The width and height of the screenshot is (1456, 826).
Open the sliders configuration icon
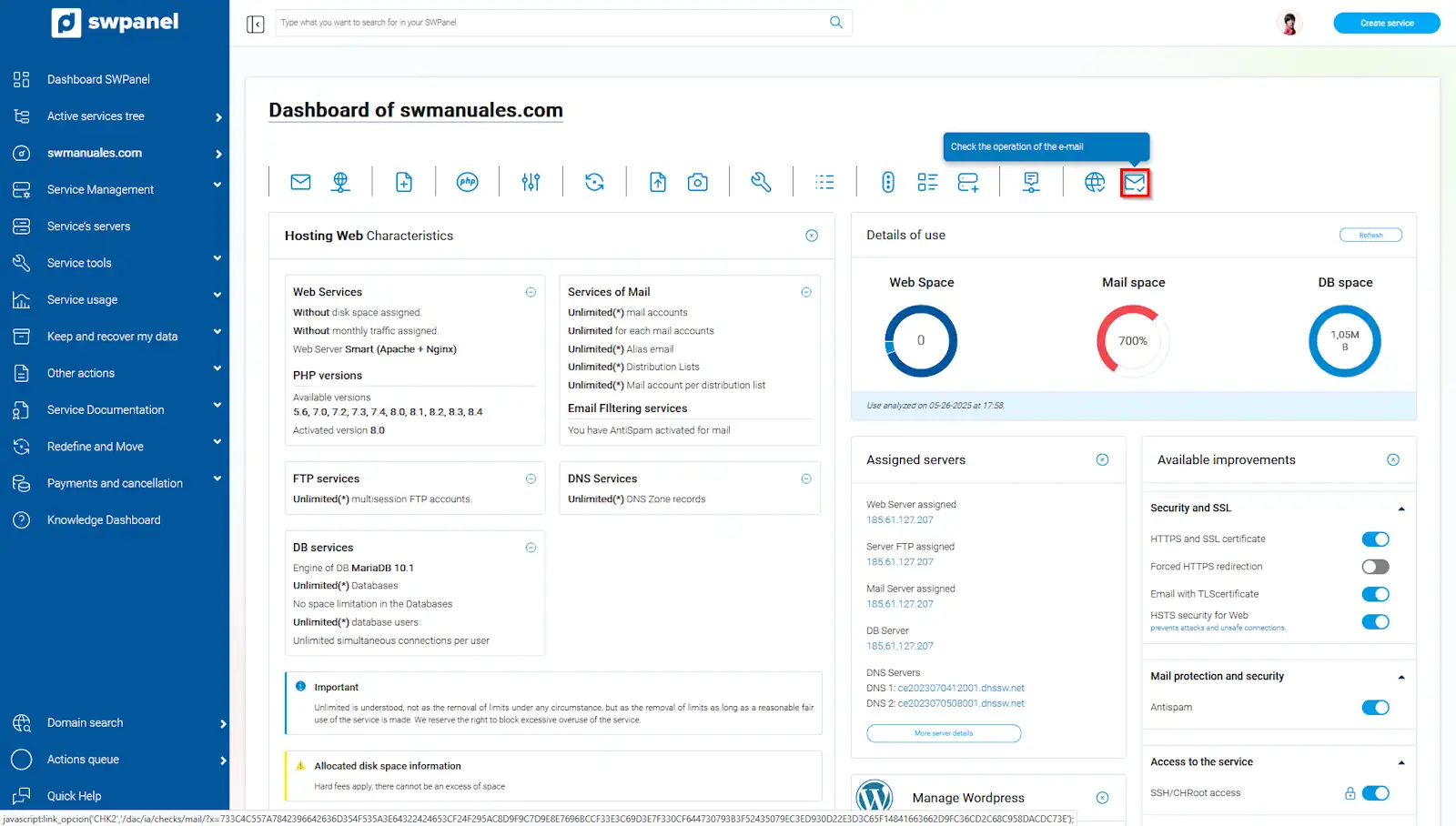[531, 182]
